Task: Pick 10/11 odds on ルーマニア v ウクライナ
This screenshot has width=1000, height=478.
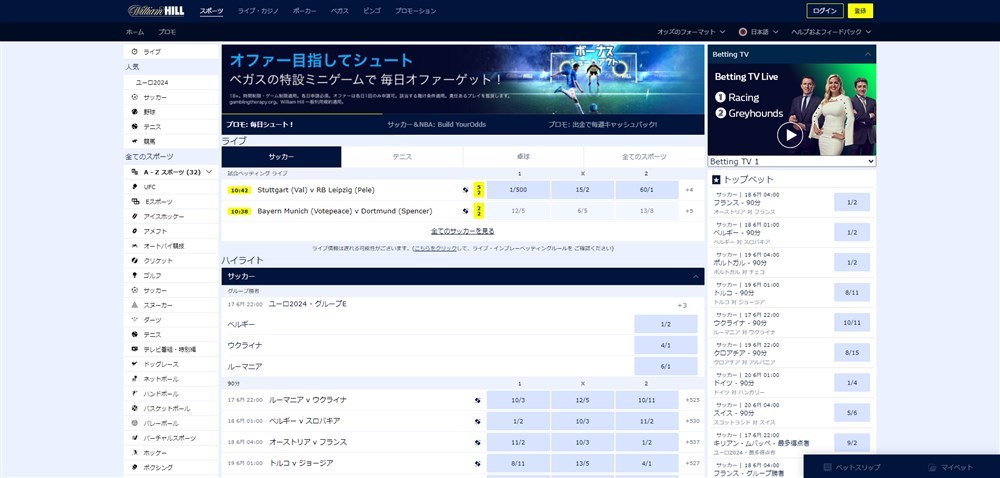Action: [647, 400]
